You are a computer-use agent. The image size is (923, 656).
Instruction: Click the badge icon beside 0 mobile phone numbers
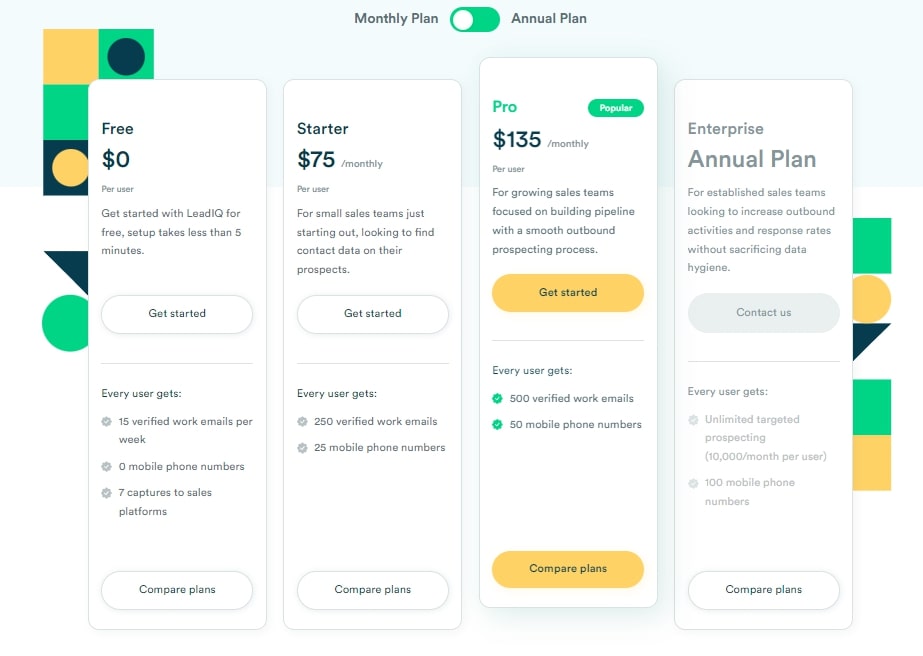[x=107, y=467]
